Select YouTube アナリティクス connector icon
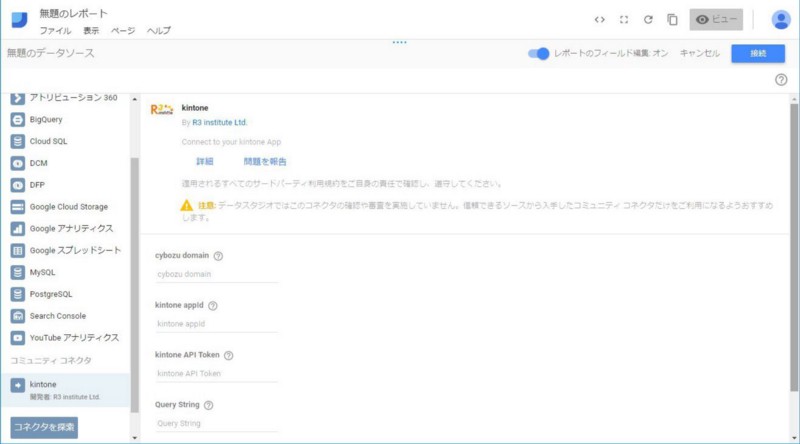 coord(17,338)
